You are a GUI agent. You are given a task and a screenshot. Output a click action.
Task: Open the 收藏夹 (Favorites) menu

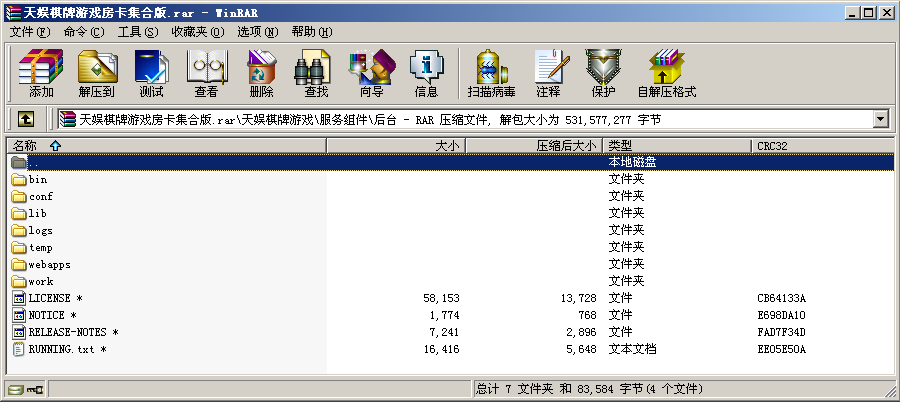[x=197, y=32]
